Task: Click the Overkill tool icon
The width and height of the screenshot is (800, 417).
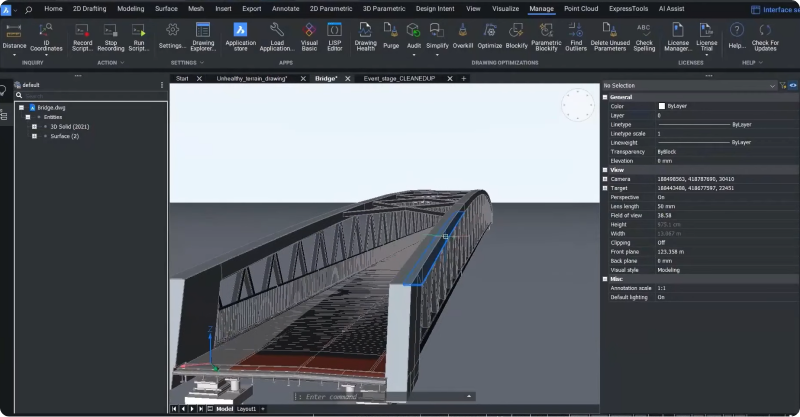Action: point(463,31)
